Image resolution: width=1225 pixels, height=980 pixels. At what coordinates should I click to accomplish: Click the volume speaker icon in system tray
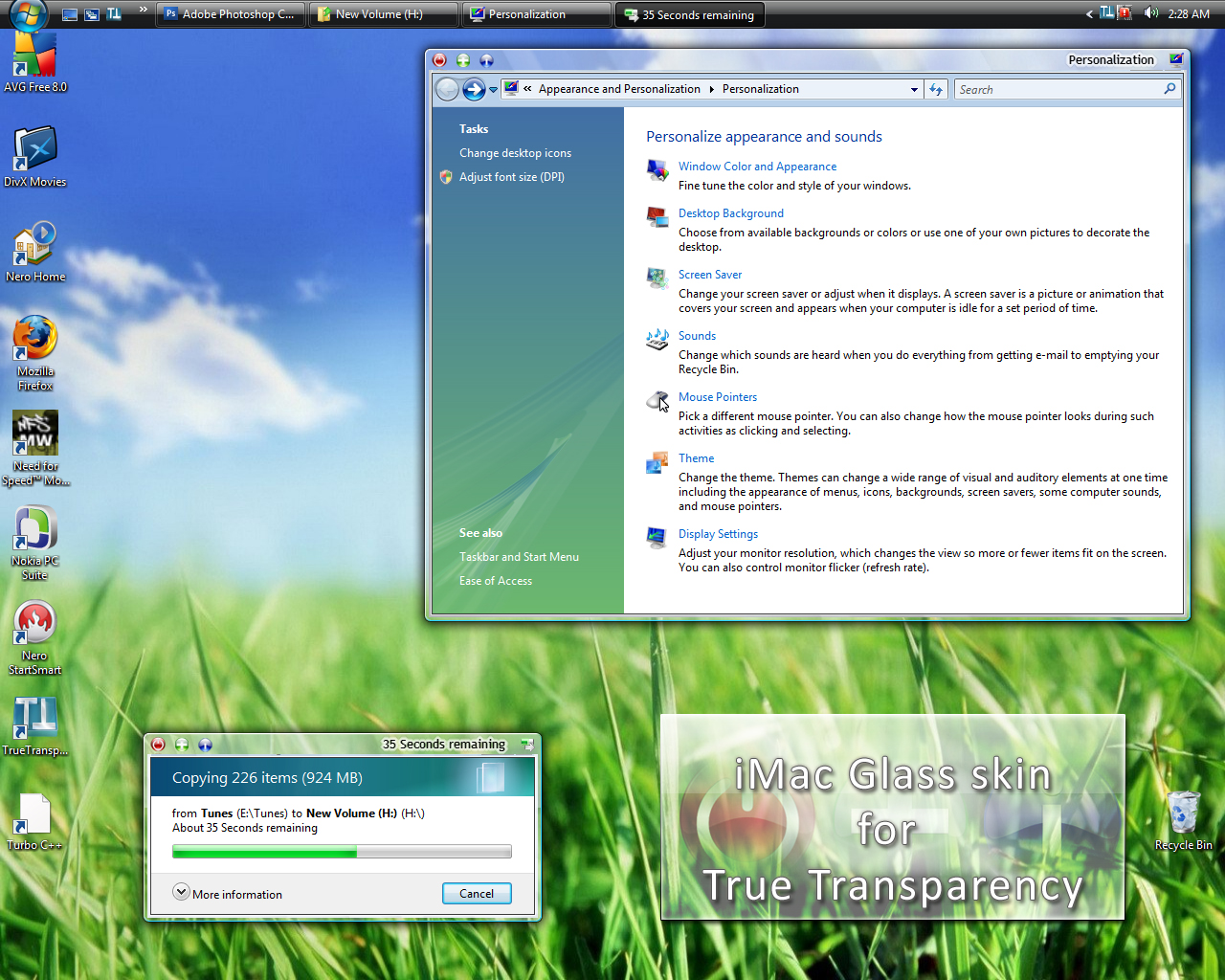[1150, 13]
